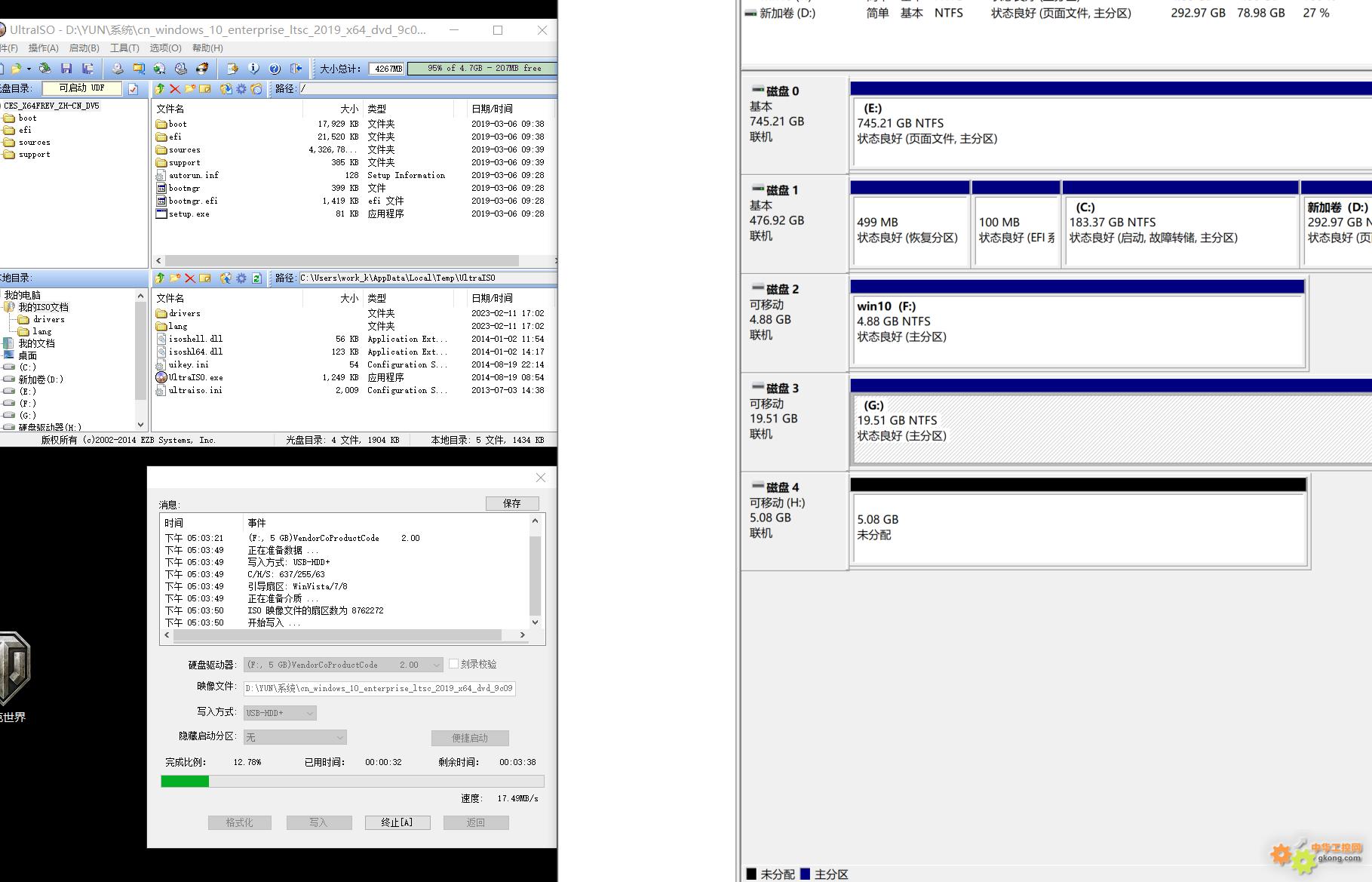Click the Burn CD/DVD image flame icon
Screen dimensions: 1372x882
click(202, 69)
